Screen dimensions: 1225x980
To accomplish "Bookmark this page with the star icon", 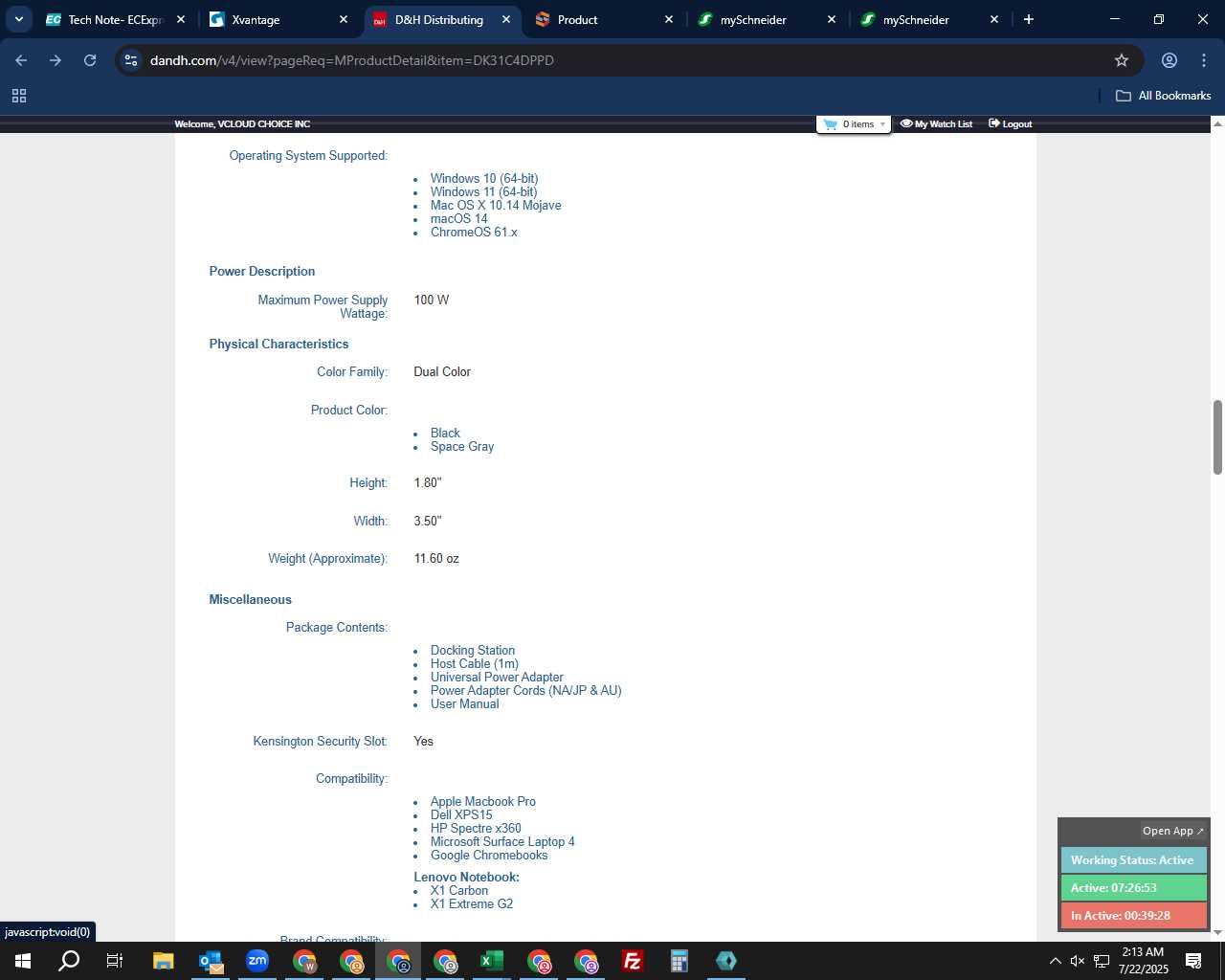I will click(1122, 60).
